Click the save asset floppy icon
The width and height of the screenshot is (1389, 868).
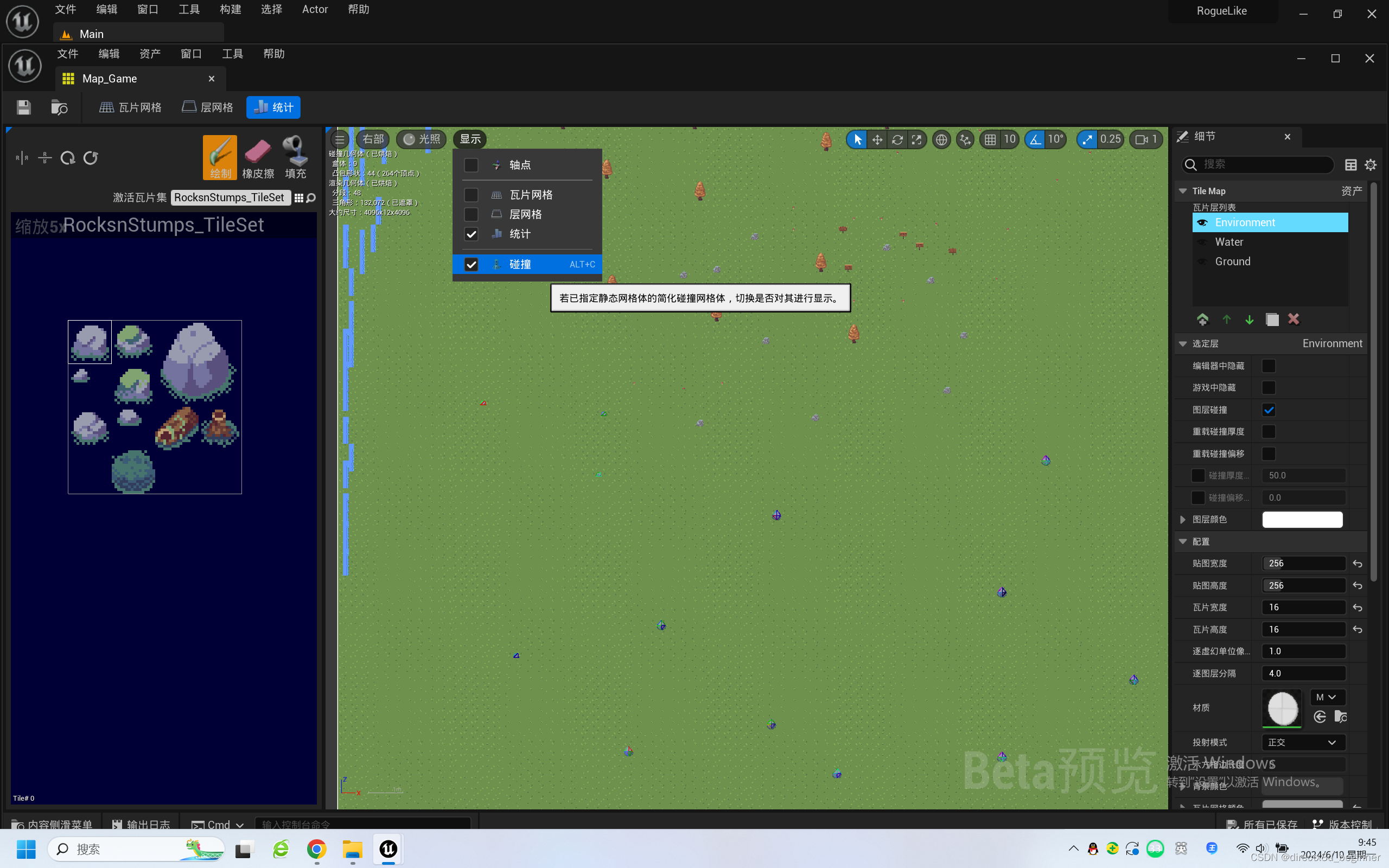pos(23,107)
